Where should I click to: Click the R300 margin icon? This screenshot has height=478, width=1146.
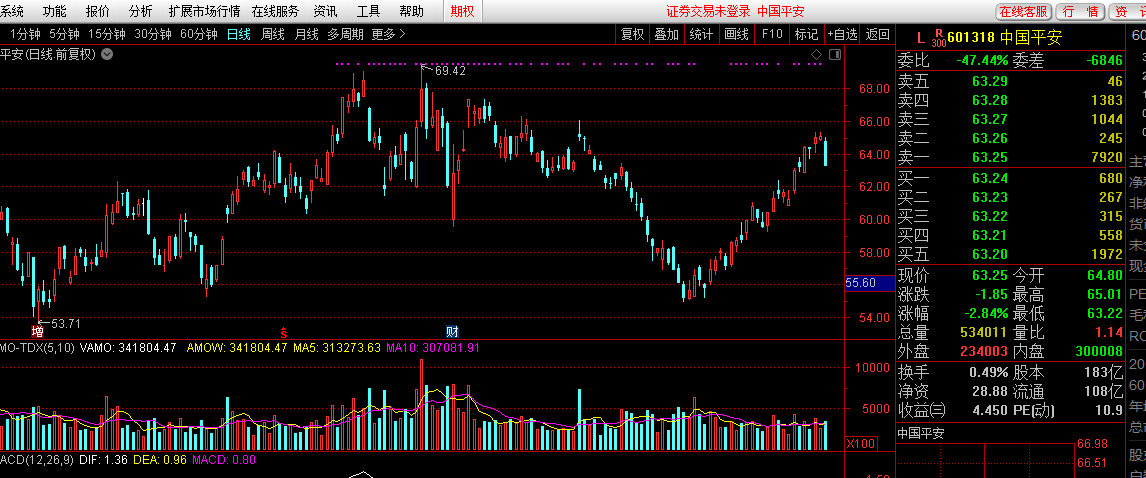click(938, 37)
